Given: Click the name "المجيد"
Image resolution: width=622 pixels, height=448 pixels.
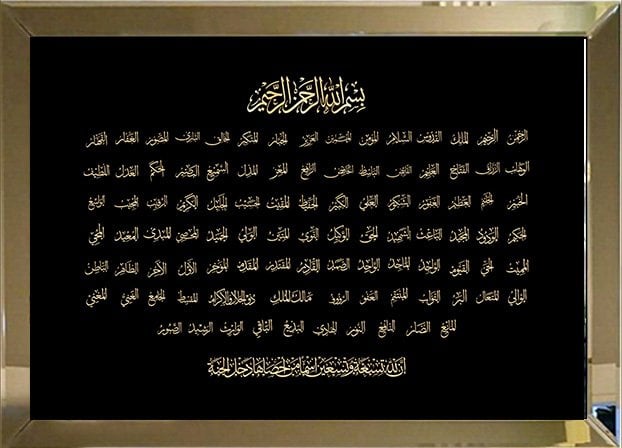Looking at the screenshot, I should [459, 236].
